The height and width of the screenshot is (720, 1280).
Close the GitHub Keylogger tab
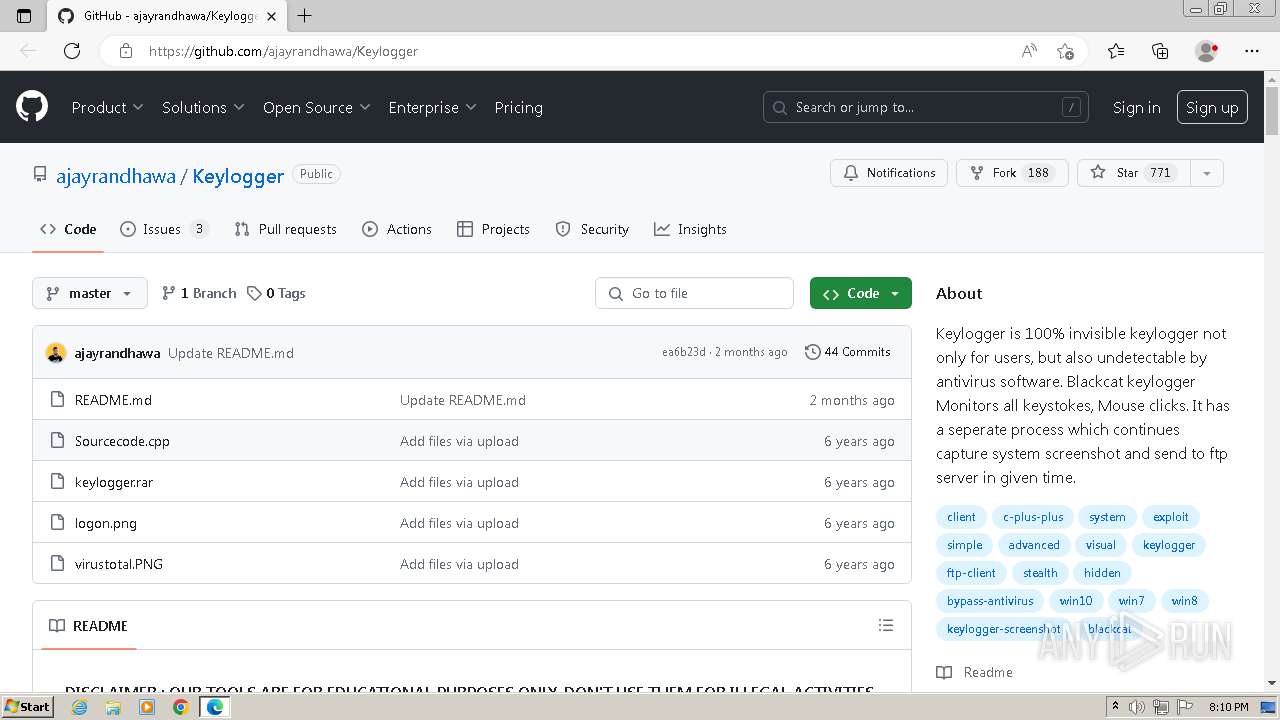tap(271, 16)
